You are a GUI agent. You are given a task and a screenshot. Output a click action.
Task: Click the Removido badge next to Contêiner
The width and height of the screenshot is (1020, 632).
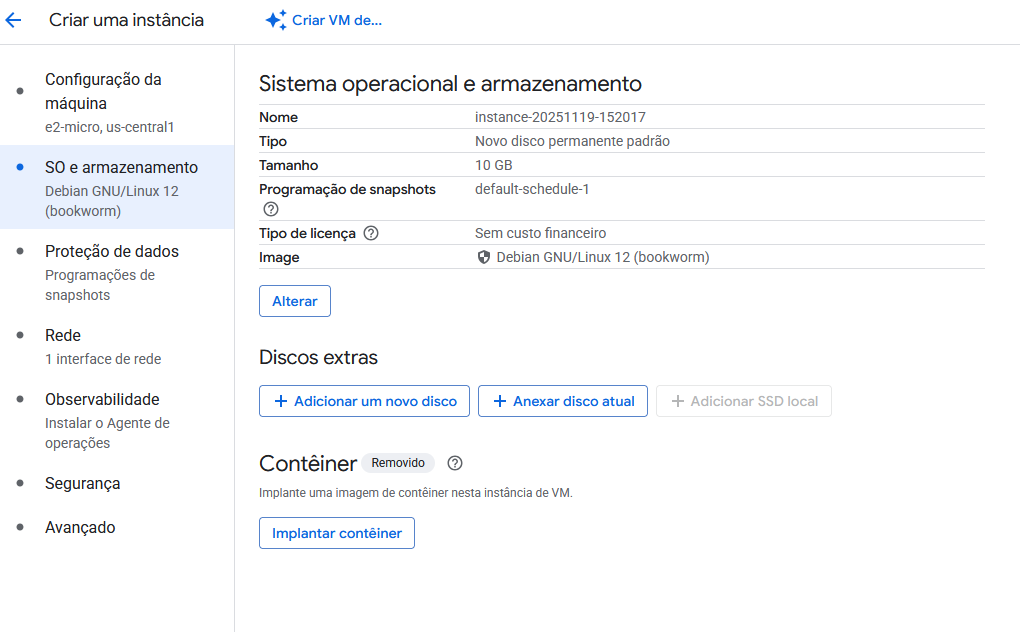click(x=398, y=463)
